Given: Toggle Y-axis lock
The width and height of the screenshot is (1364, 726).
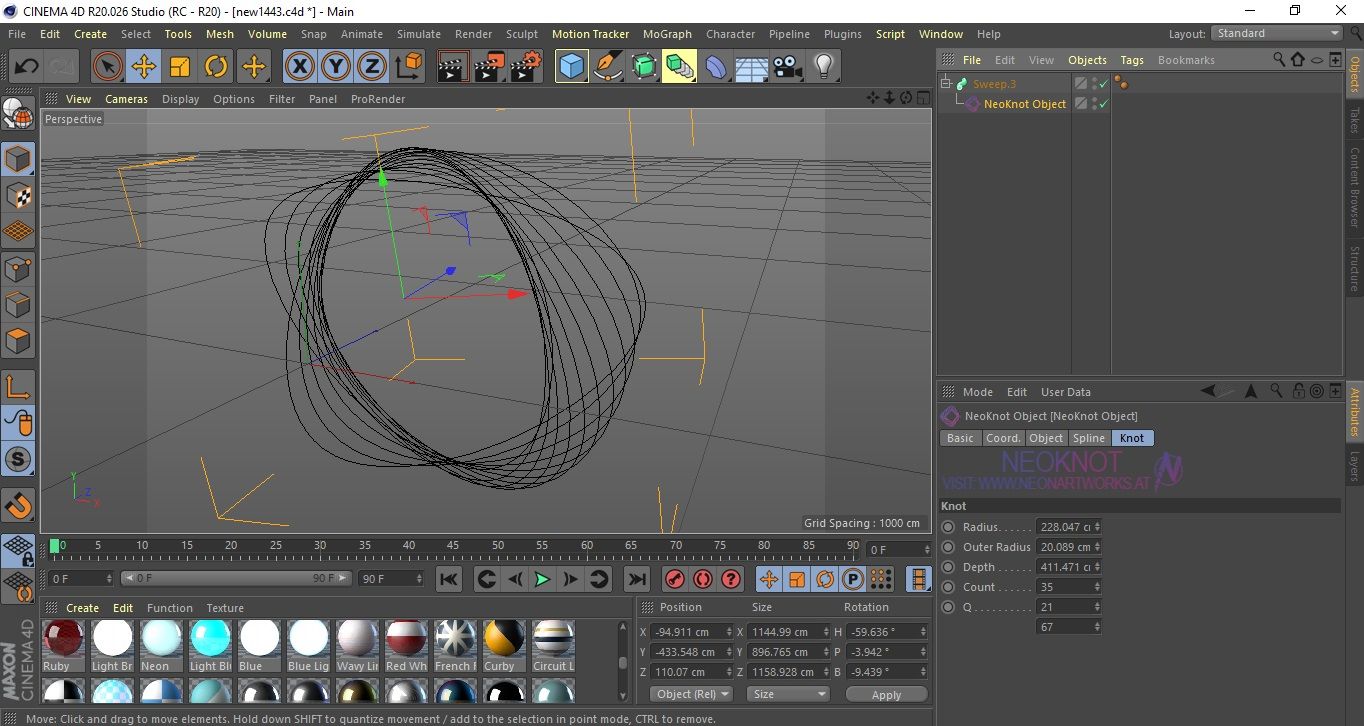Looking at the screenshot, I should click(x=335, y=67).
